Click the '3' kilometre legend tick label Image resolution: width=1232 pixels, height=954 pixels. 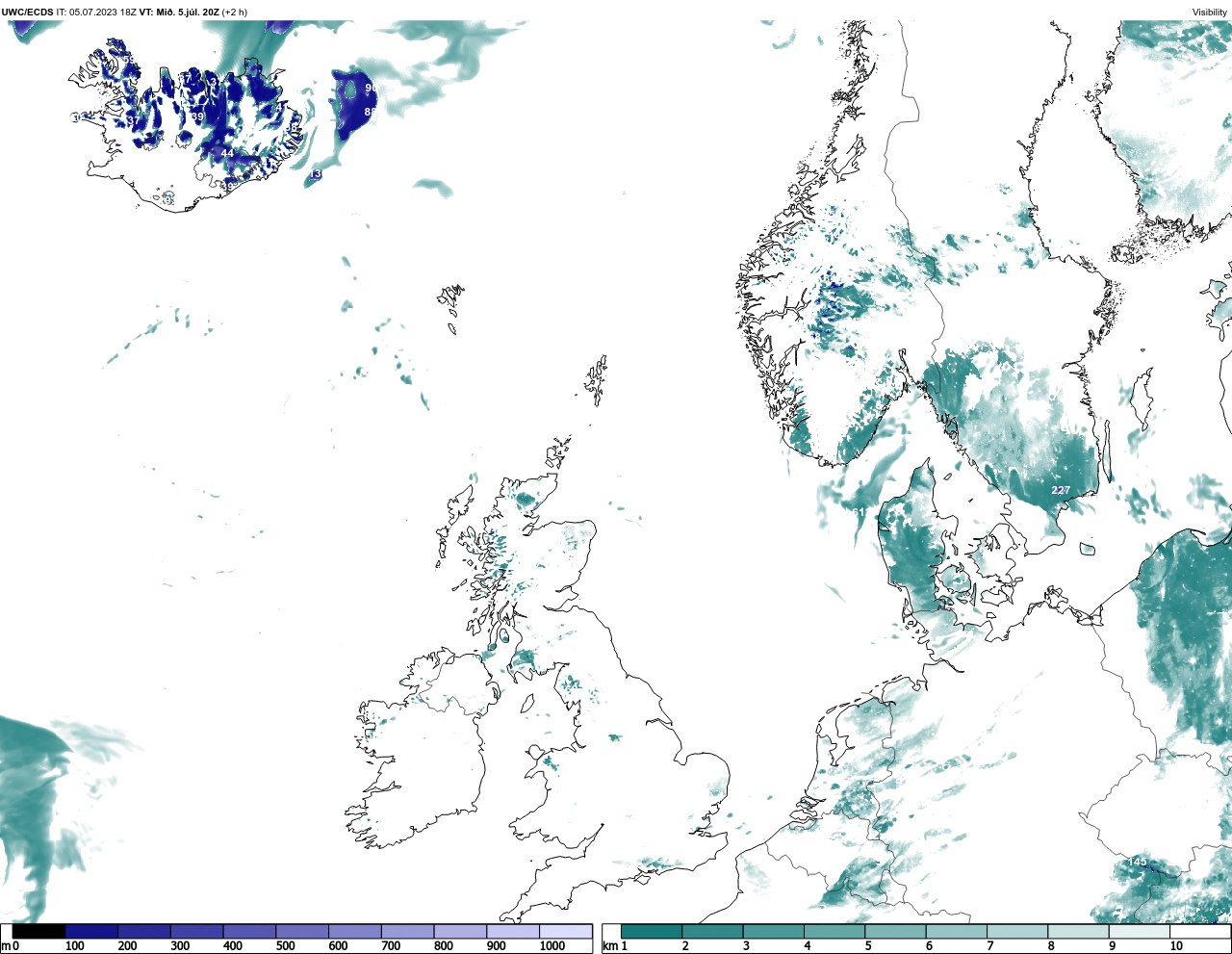point(747,946)
